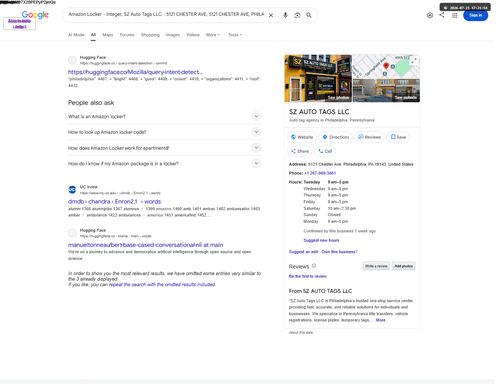
Task: Open the Reviews button in panel
Action: [369, 137]
